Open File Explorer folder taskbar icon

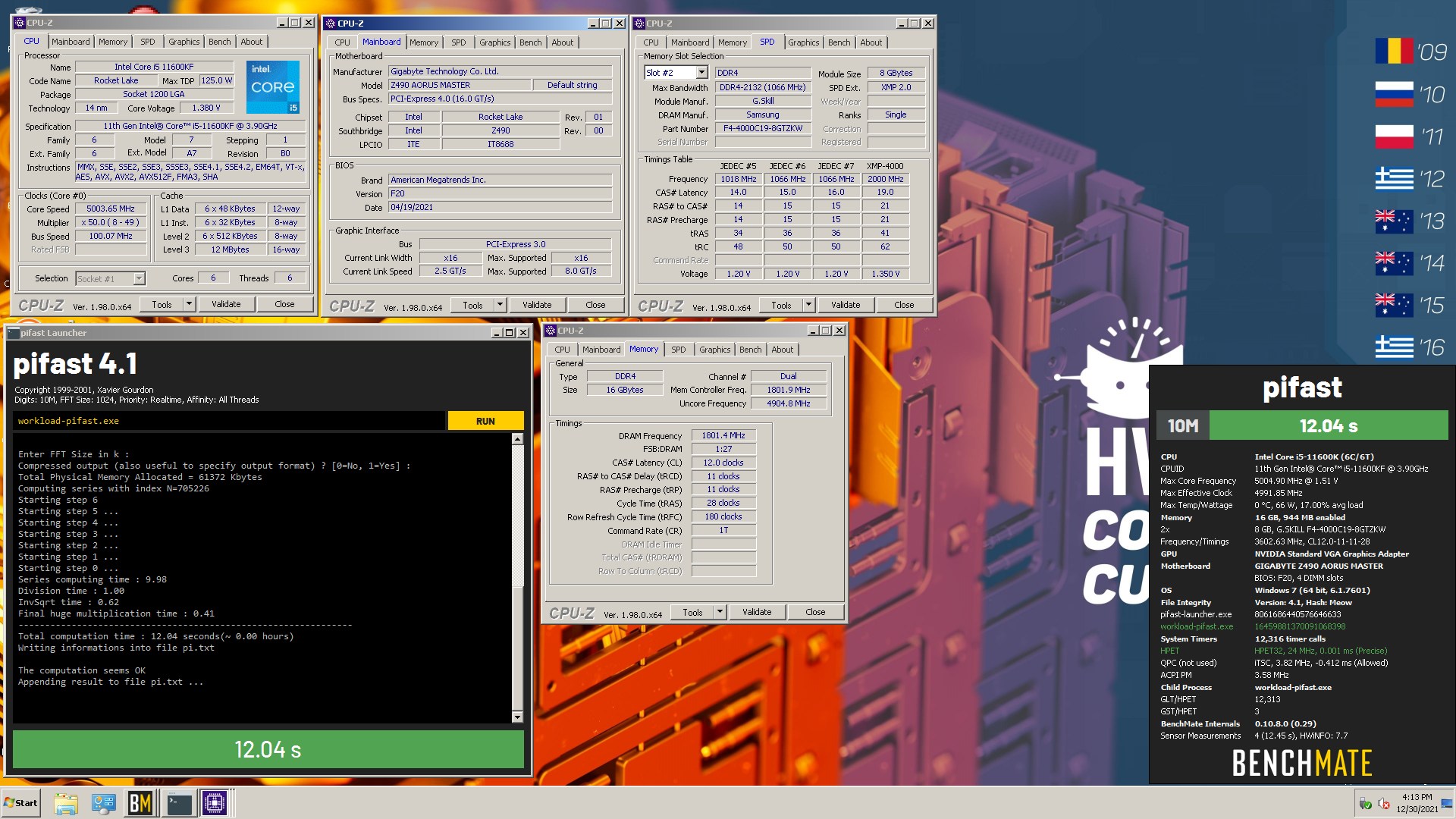(66, 803)
